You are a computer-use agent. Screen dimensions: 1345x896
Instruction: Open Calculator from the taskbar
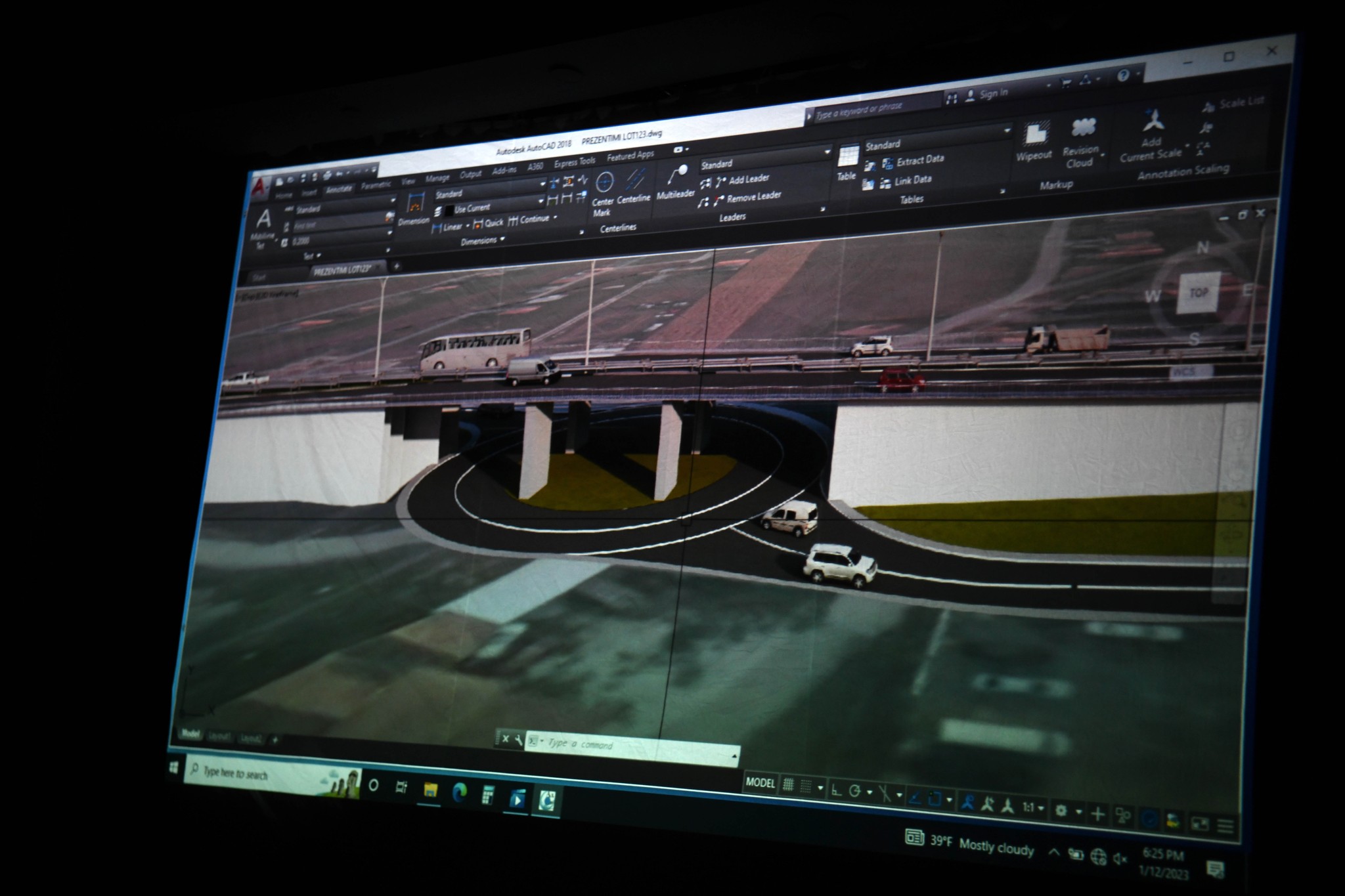point(488,796)
